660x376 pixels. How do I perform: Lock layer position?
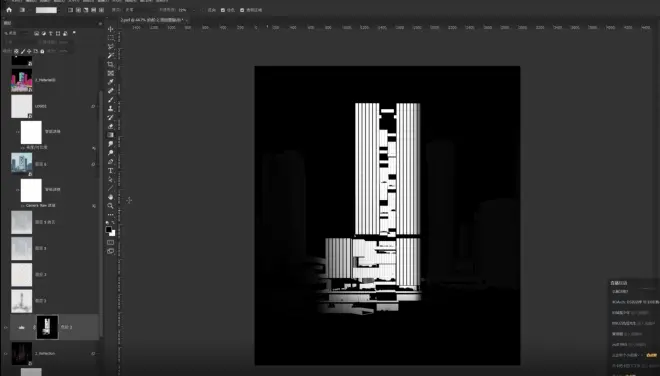(29, 51)
